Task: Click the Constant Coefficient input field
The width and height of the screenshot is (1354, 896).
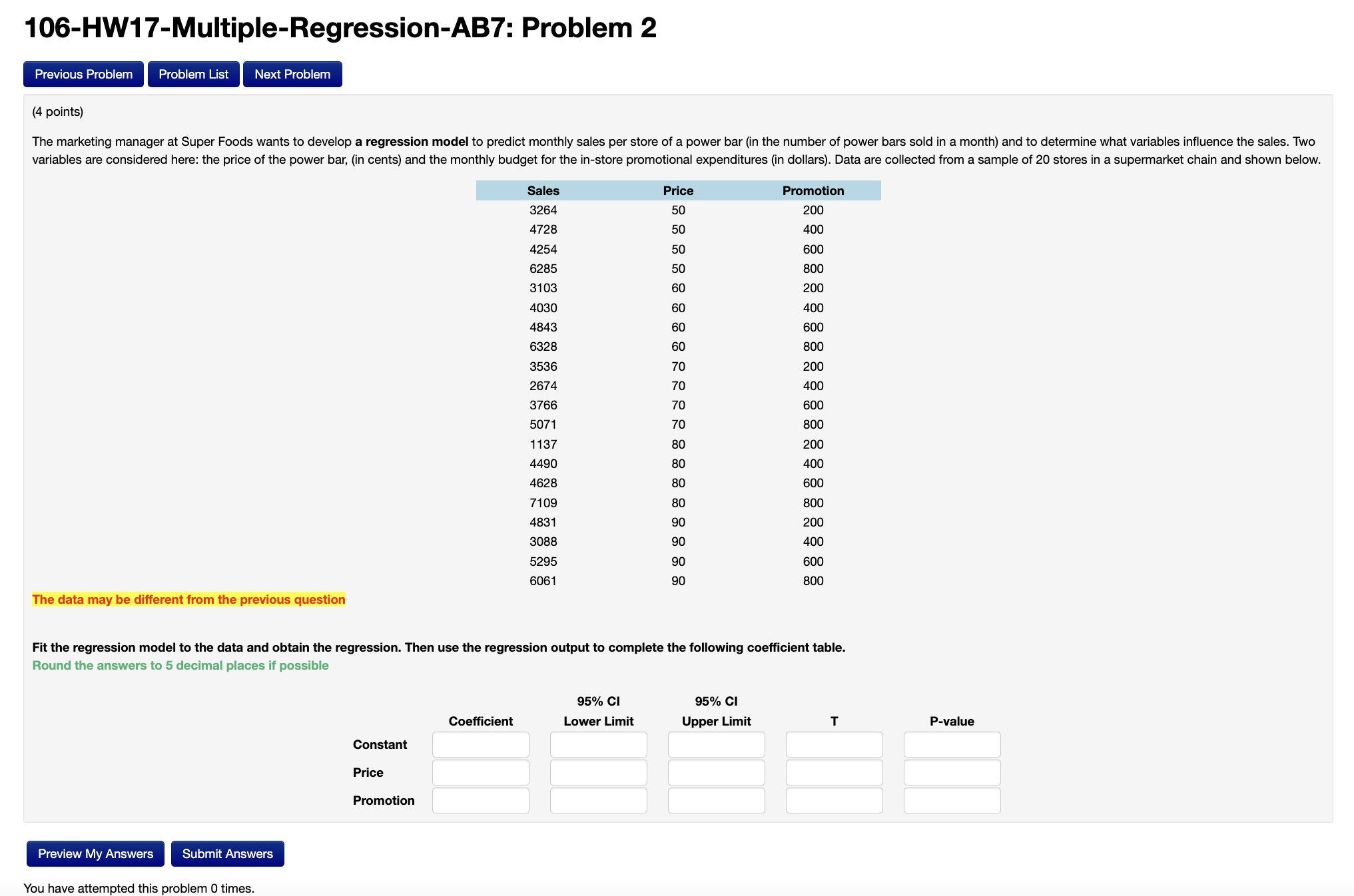Action: (480, 744)
